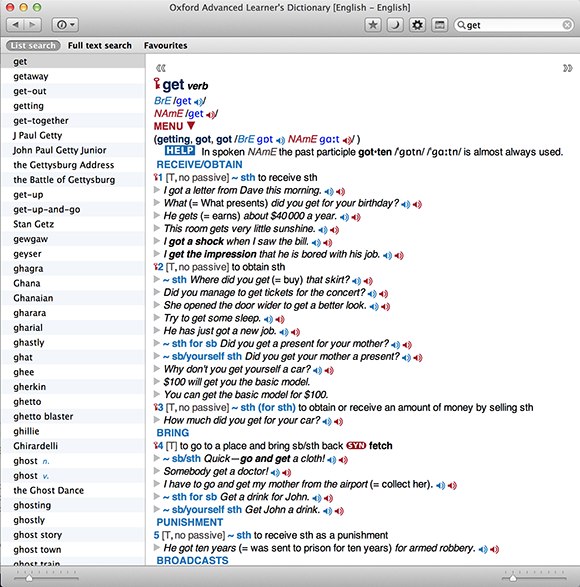Switch to Full text search tab

[100, 45]
